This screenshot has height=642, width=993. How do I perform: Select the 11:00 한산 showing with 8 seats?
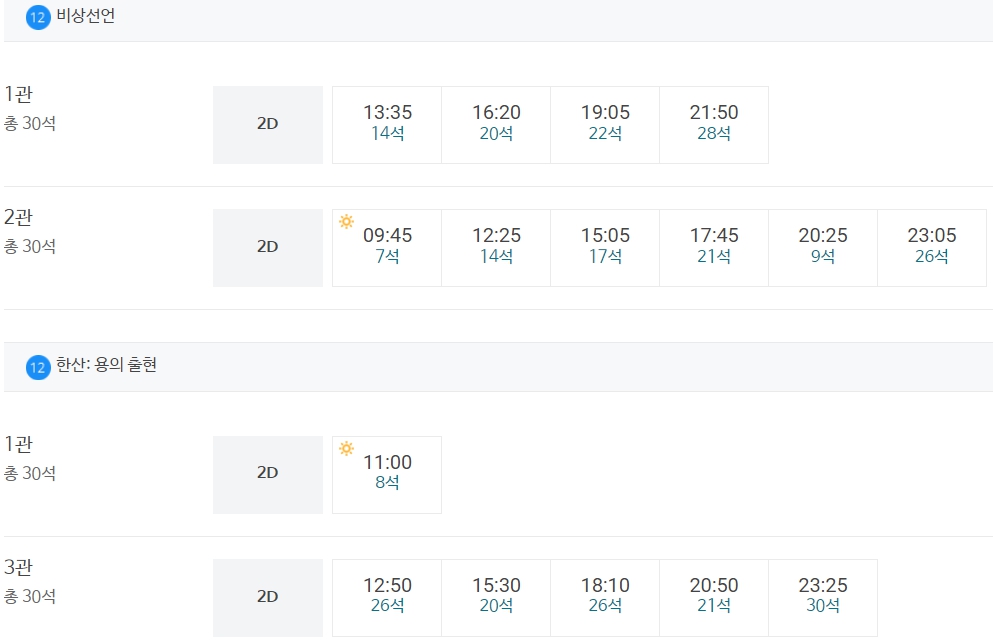[387, 475]
